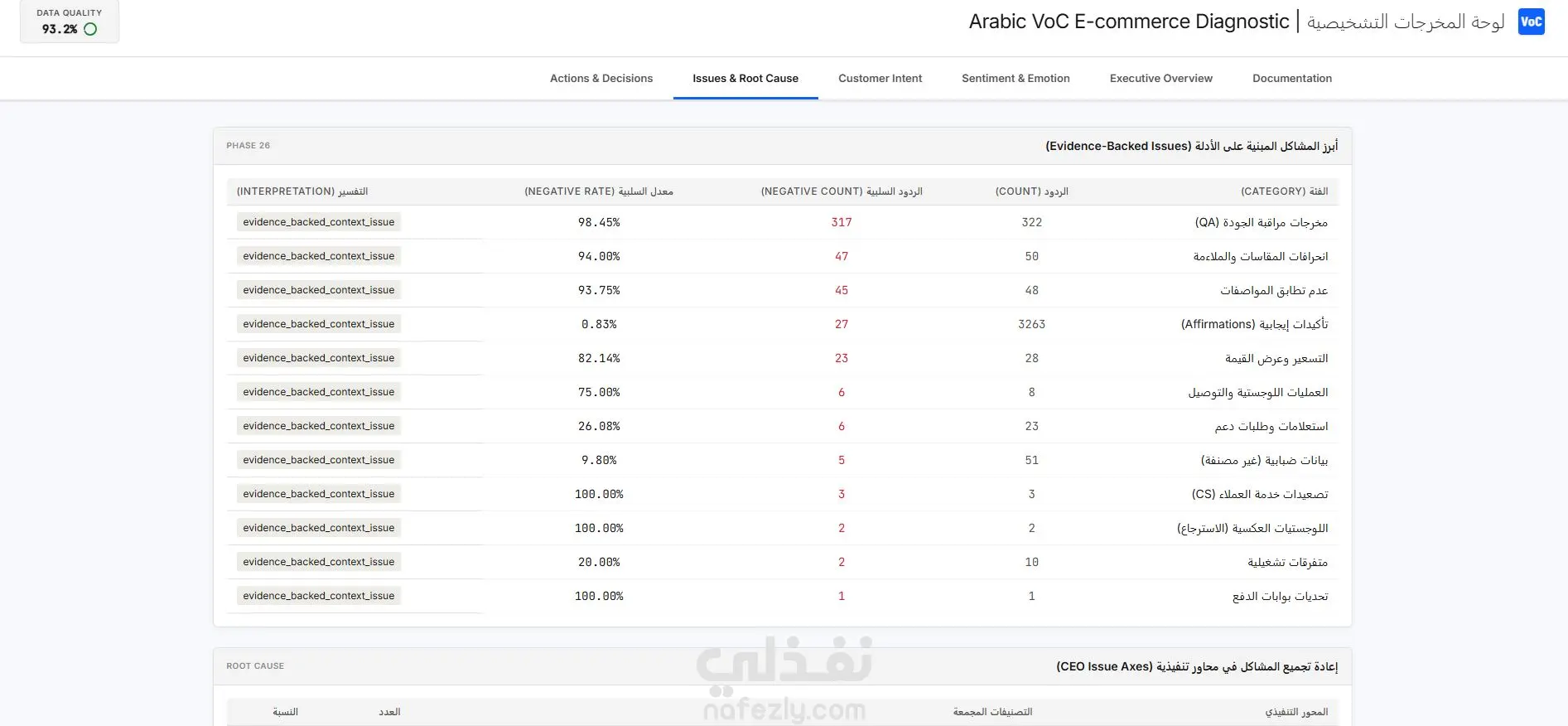Switch to the Customer Intent tab
The width and height of the screenshot is (1568, 726).
coord(880,79)
